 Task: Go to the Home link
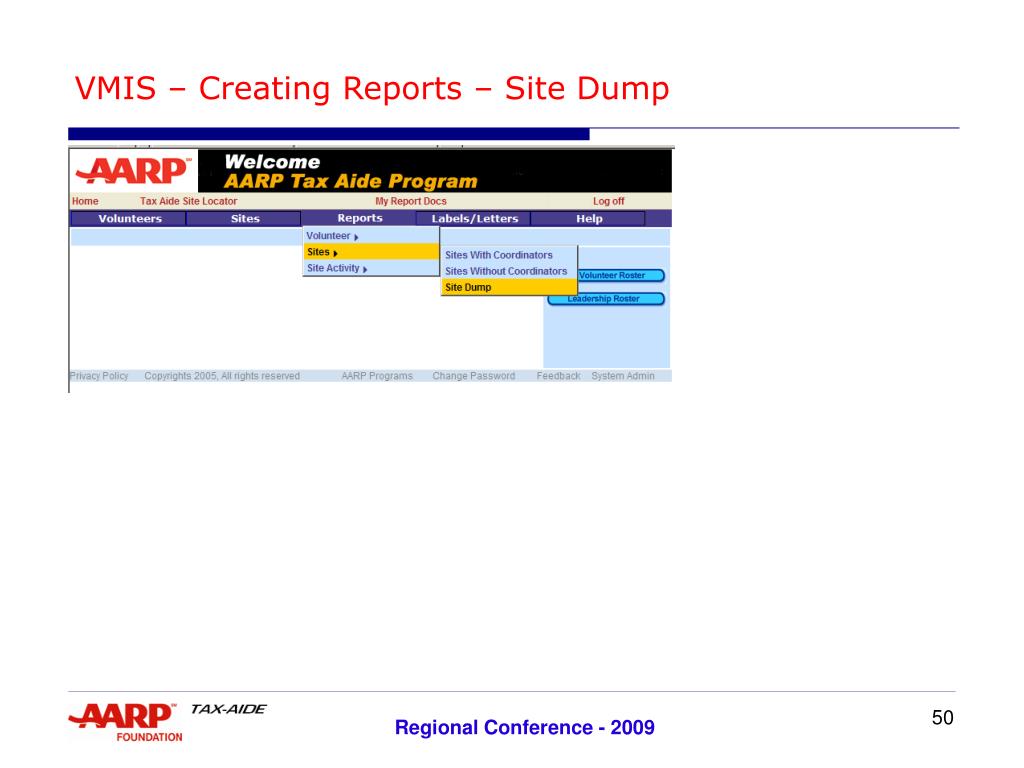pos(85,201)
